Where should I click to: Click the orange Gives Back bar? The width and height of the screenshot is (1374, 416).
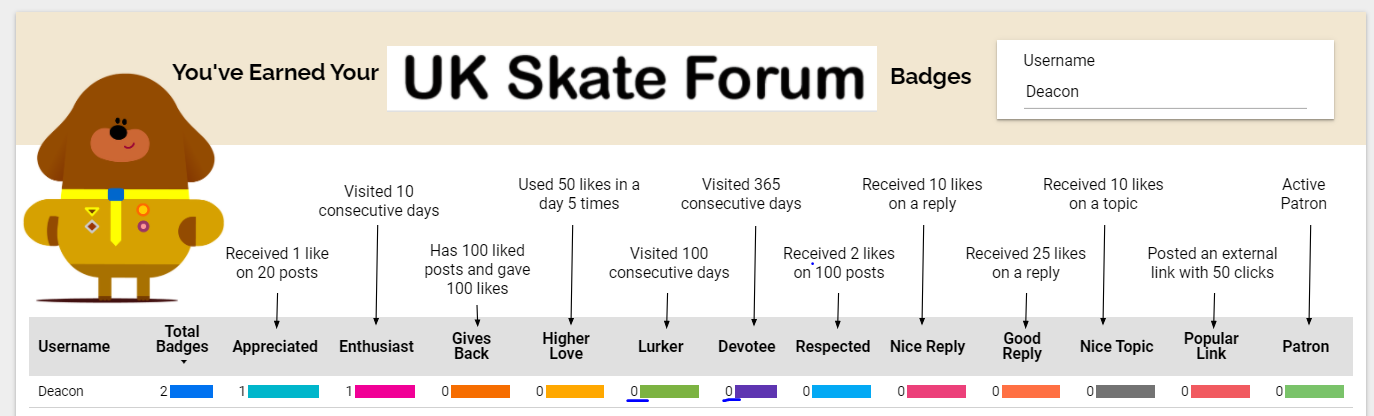[481, 392]
